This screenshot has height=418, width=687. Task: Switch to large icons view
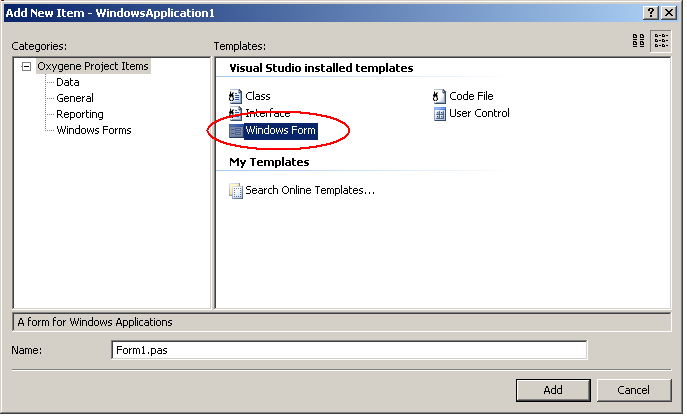coord(639,41)
